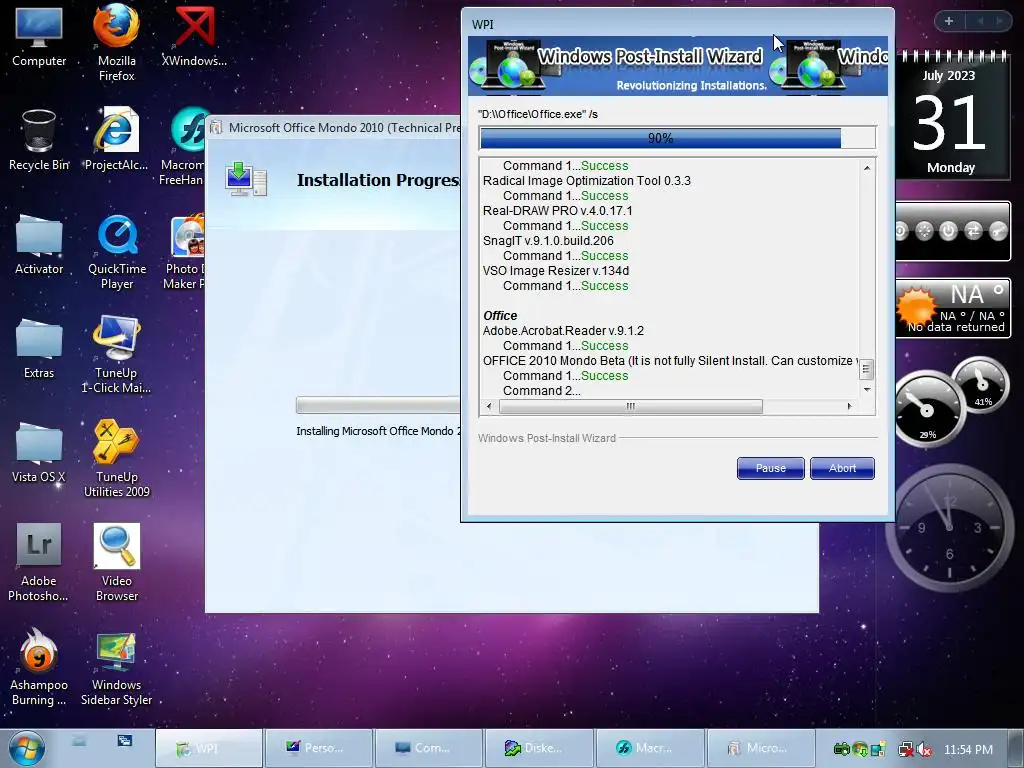Screen dimensions: 1024x768
Task: Click the muted volume tray icon
Action: tap(925, 750)
